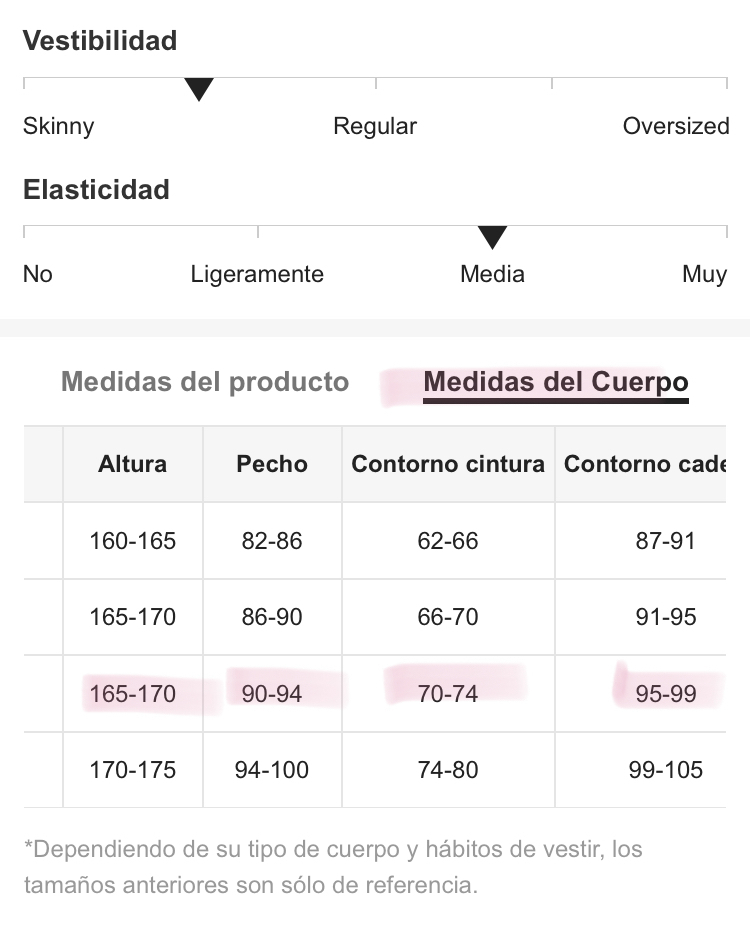Click the Contorno cintura column header
Image resolution: width=750 pixels, height=938 pixels.
(448, 464)
